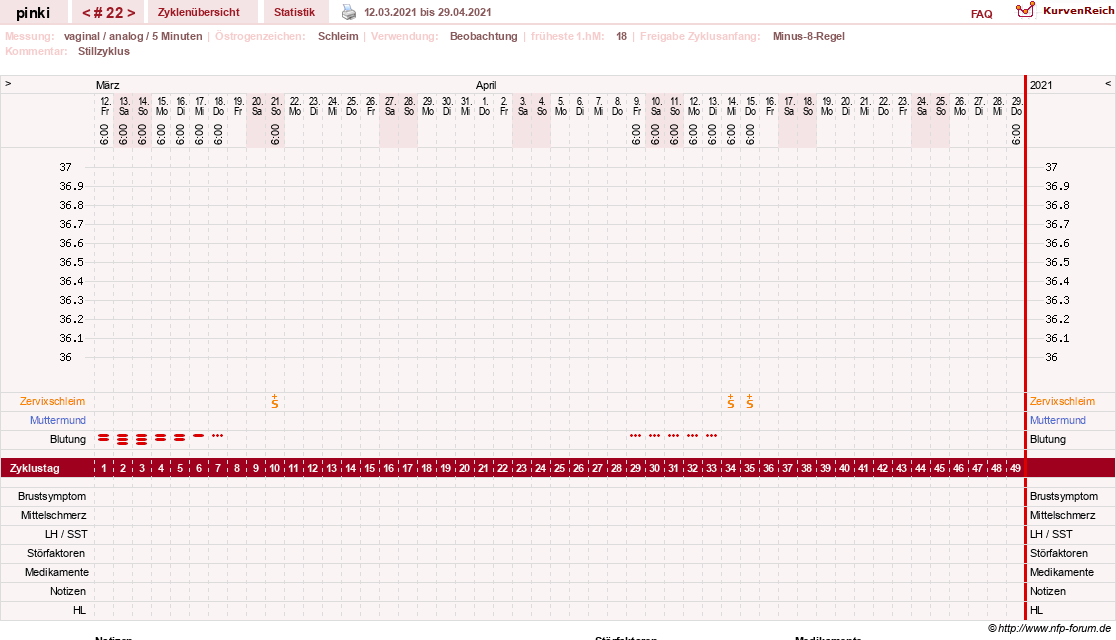Click heavy bleeding mark on cycle day 2
The image size is (1116, 640).
pyautogui.click(x=122, y=439)
